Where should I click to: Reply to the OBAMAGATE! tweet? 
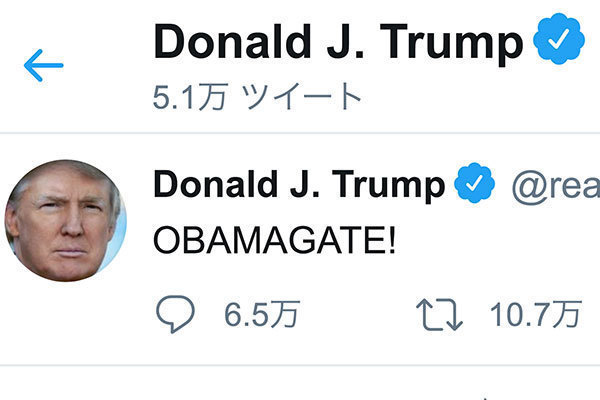[x=176, y=315]
